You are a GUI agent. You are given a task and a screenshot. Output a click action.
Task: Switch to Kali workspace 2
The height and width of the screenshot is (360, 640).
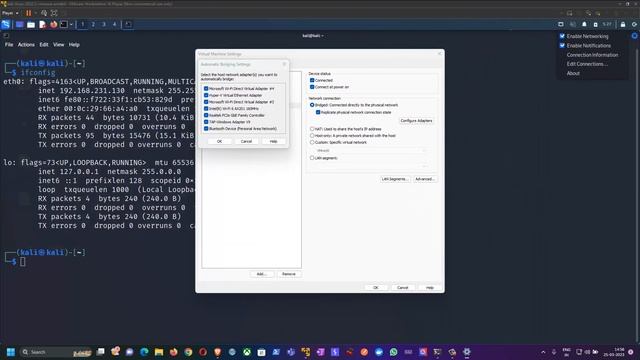coord(93,24)
